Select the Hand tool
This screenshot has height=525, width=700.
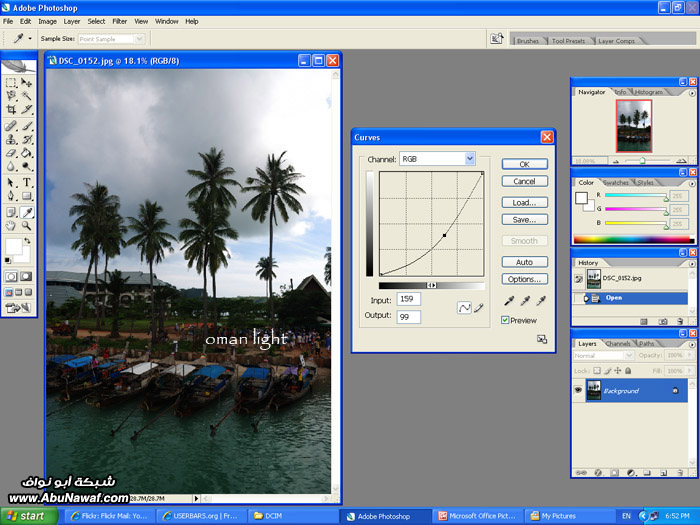click(11, 226)
